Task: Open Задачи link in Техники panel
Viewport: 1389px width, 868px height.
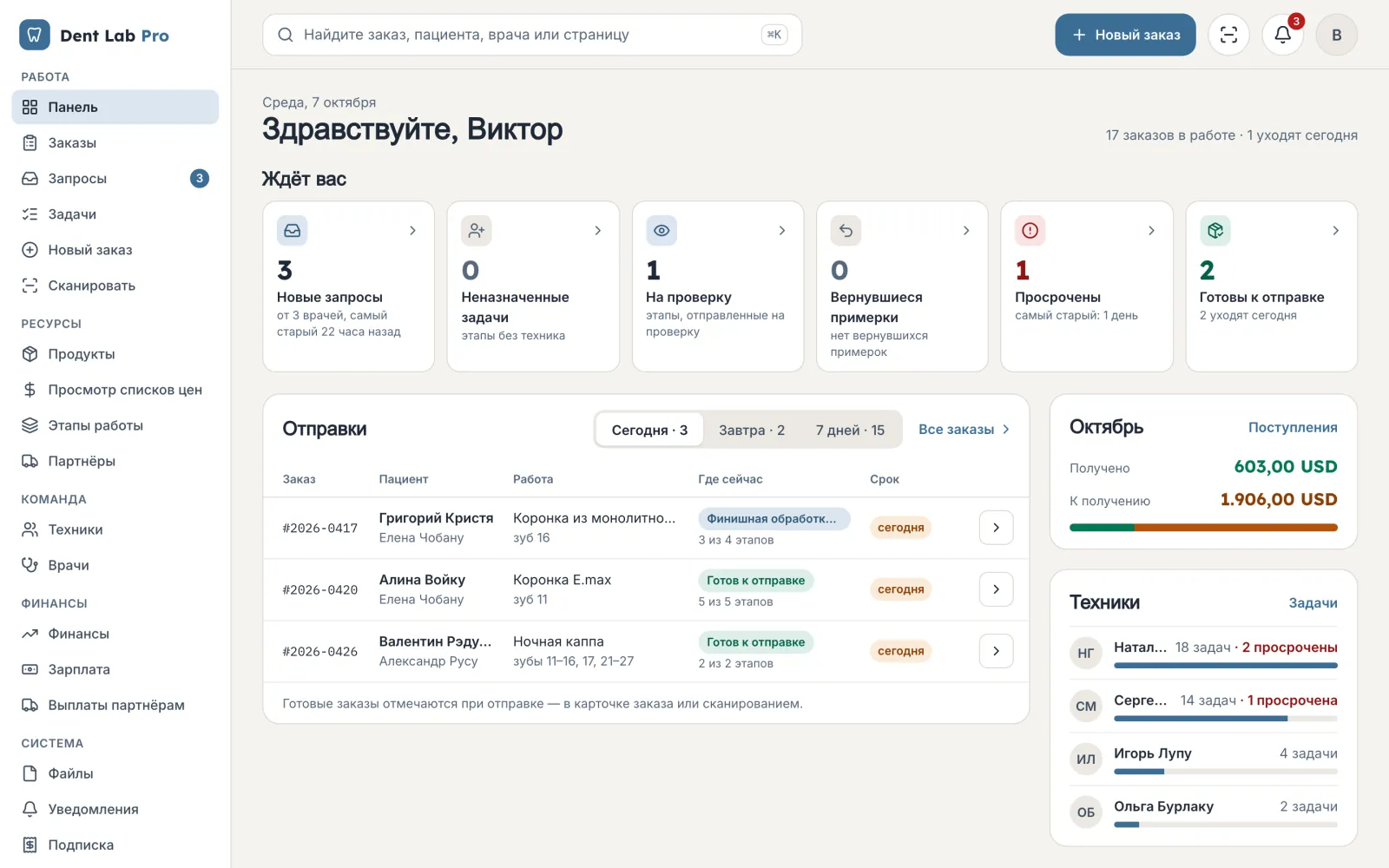Action: point(1313,602)
